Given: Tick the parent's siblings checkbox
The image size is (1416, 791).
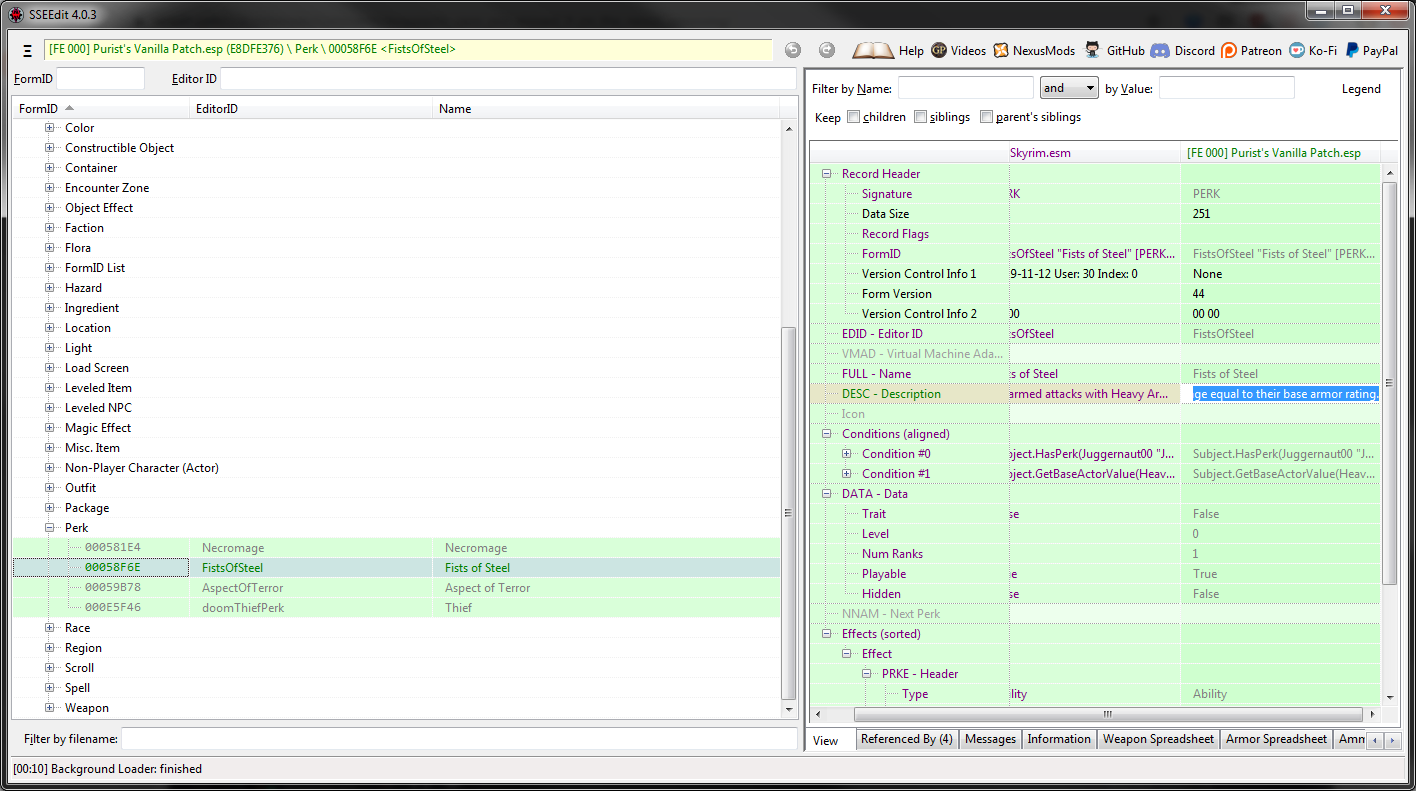Looking at the screenshot, I should point(986,117).
